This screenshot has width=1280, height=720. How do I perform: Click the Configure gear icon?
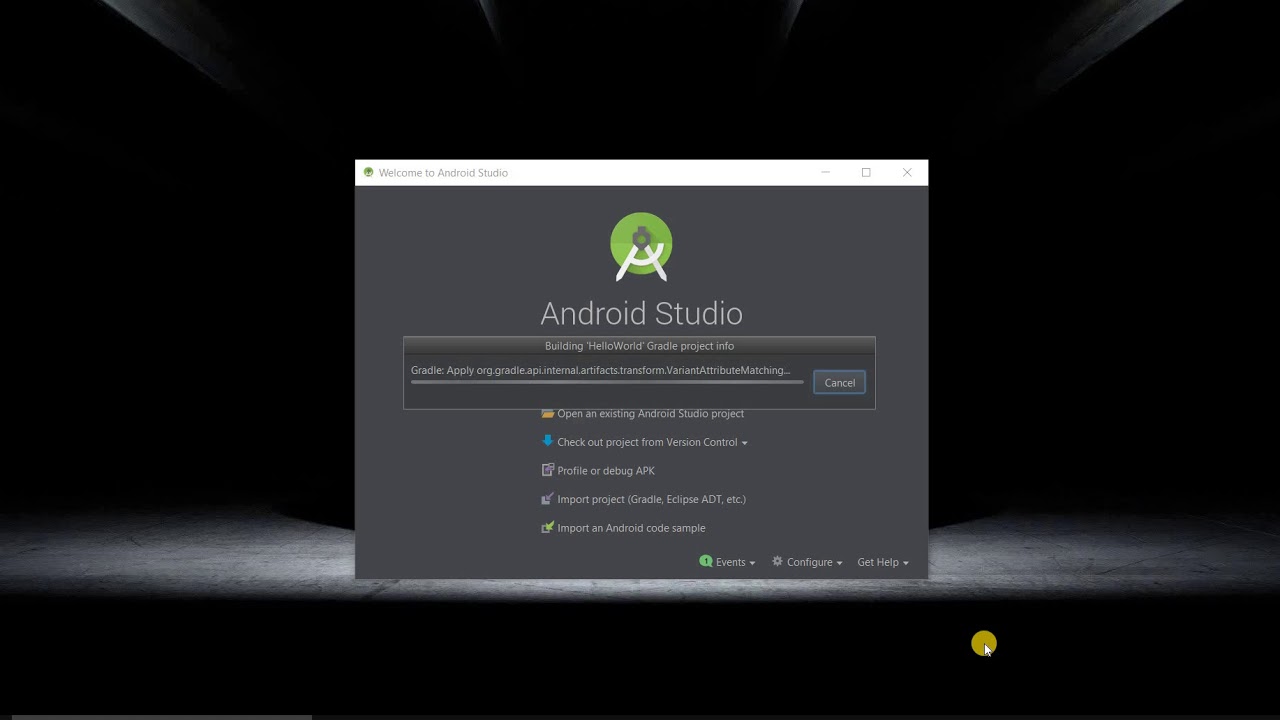click(x=777, y=562)
